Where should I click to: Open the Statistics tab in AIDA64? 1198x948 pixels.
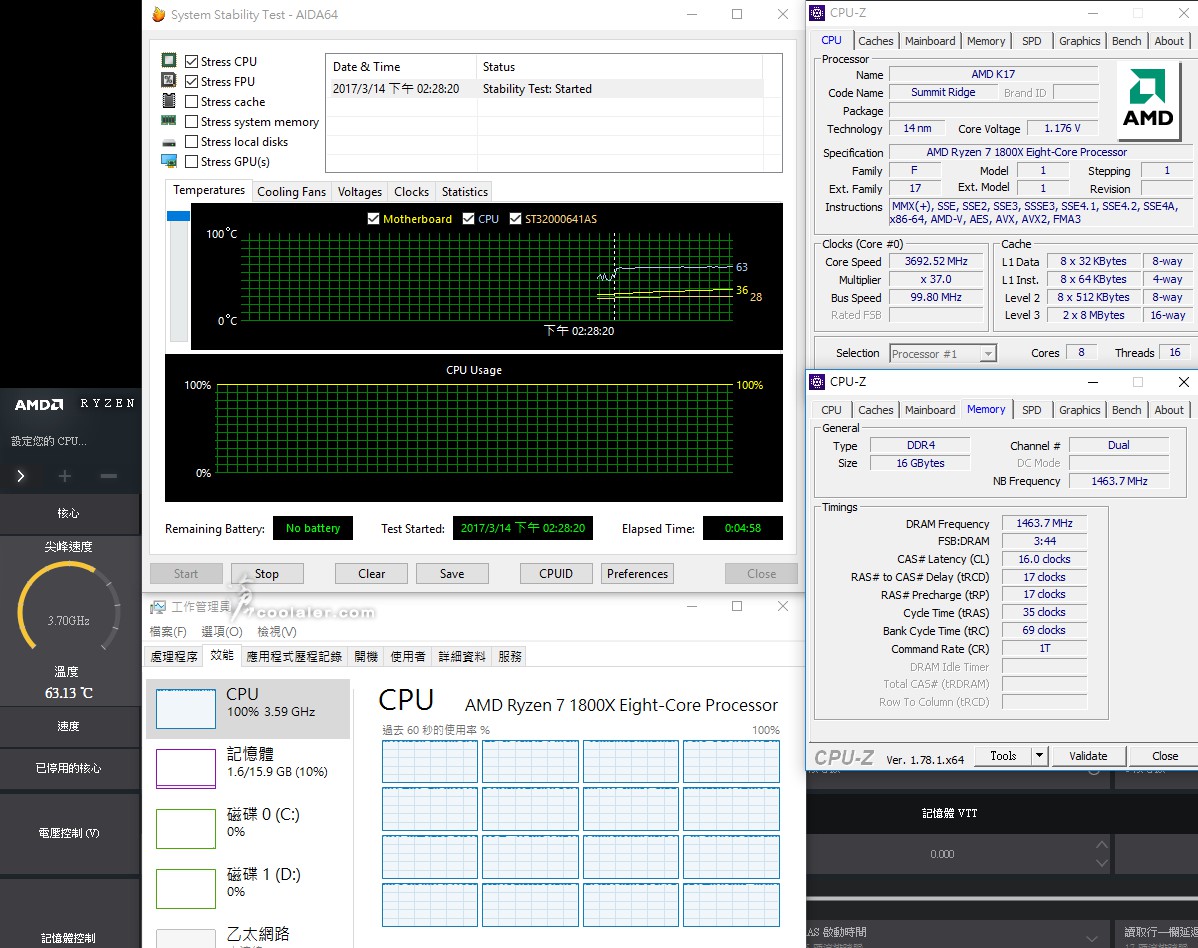click(465, 192)
